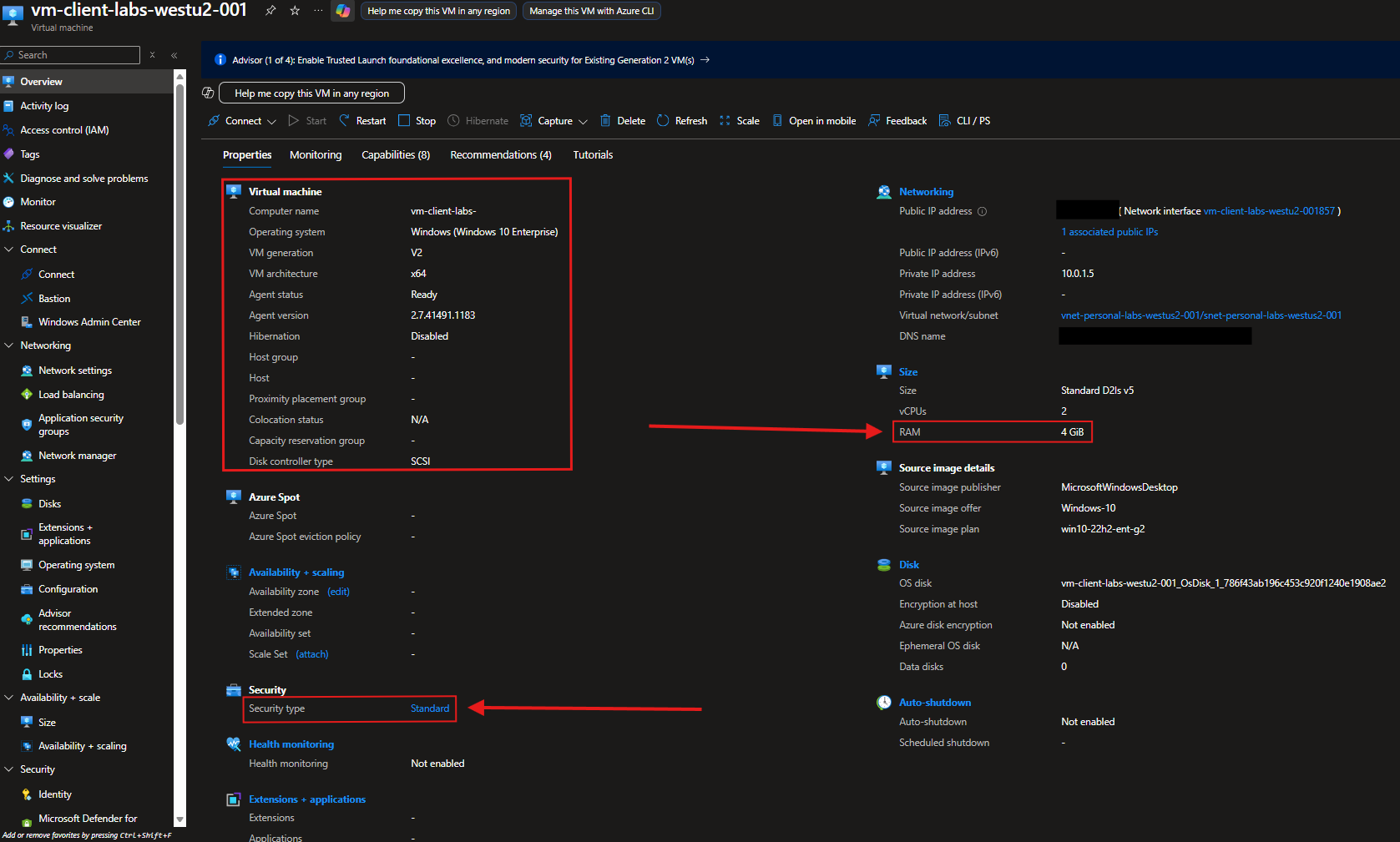Viewport: 1400px width, 842px height.
Task: Switch to the Monitoring tab
Action: tap(316, 155)
